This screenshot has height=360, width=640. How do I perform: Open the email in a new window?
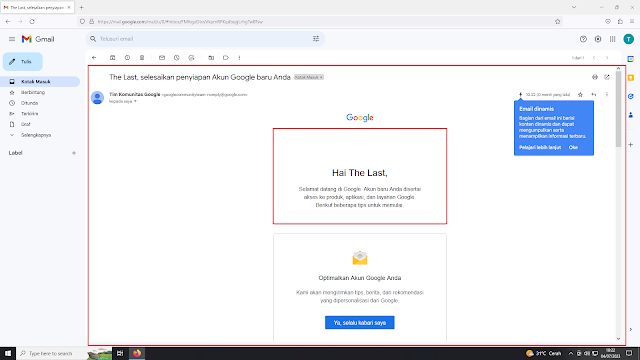coord(607,77)
